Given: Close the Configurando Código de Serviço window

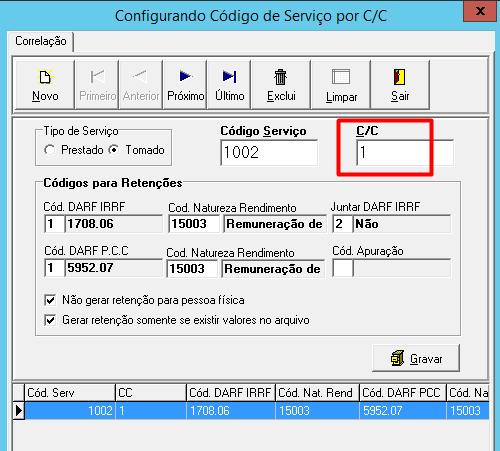Looking at the screenshot, I should pyautogui.click(x=480, y=11).
